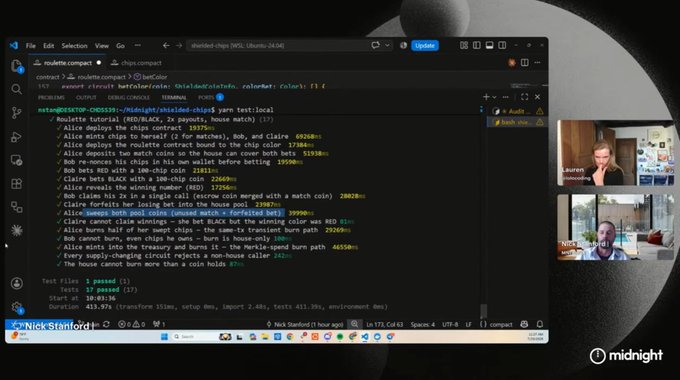
Task: Open the Search view in activity bar
Action: pos(16,89)
